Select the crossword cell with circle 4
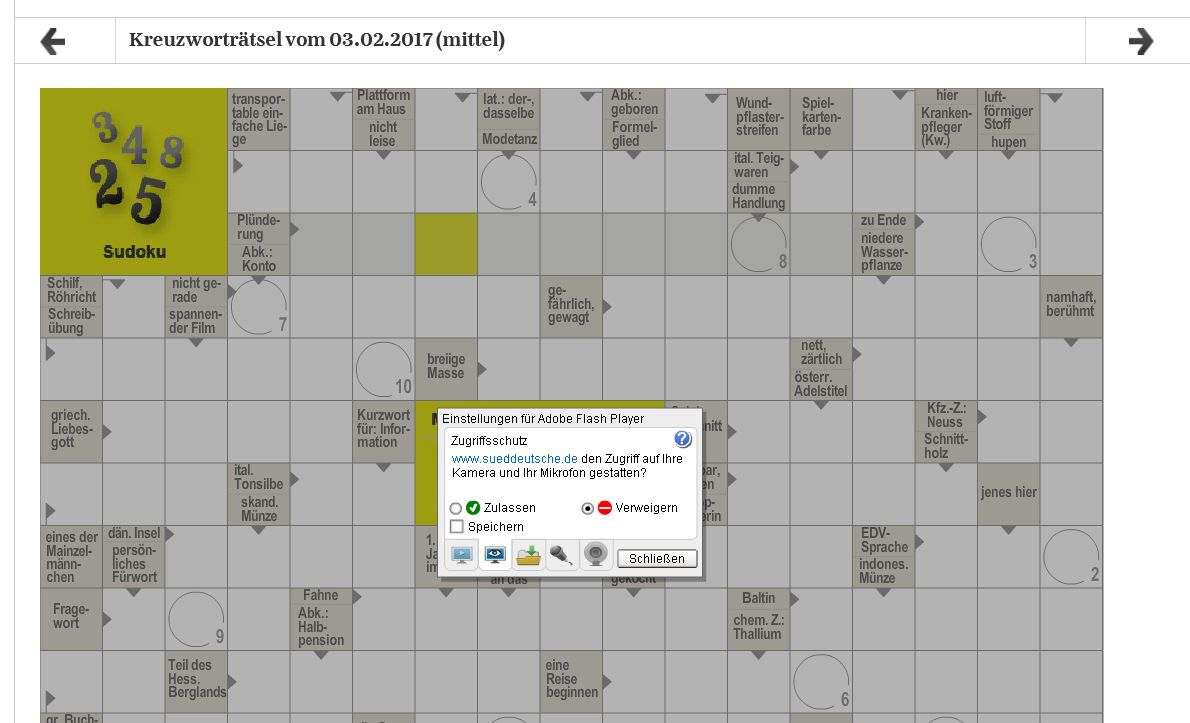This screenshot has height=723, width=1190. [508, 182]
